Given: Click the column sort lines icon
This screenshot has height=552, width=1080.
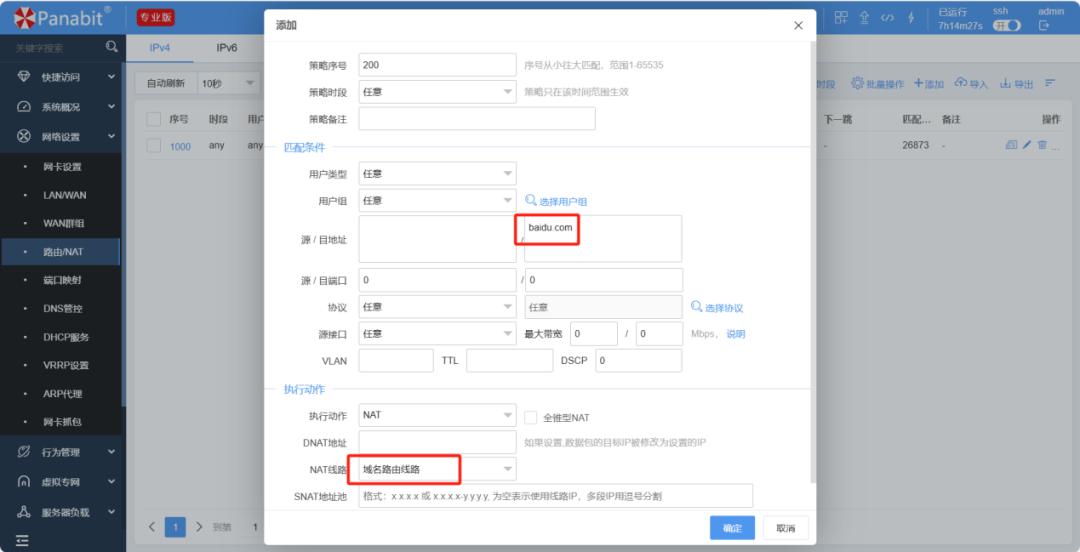Looking at the screenshot, I should tap(1050, 83).
